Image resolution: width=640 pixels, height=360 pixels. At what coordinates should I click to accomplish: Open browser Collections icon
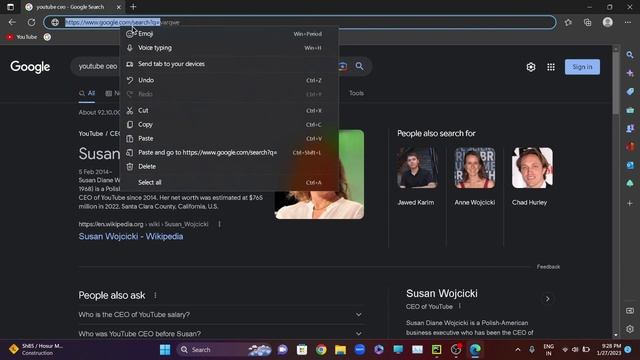(587, 22)
